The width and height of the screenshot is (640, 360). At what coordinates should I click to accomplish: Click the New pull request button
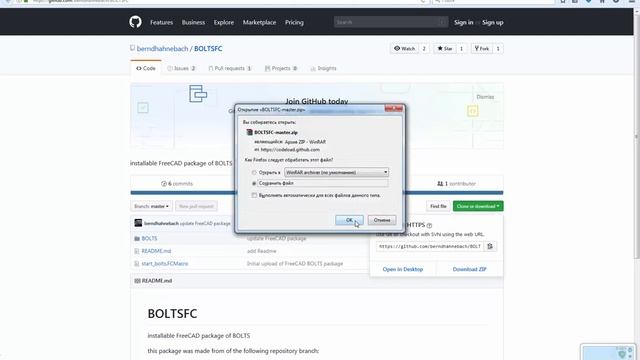pyautogui.click(x=196, y=206)
